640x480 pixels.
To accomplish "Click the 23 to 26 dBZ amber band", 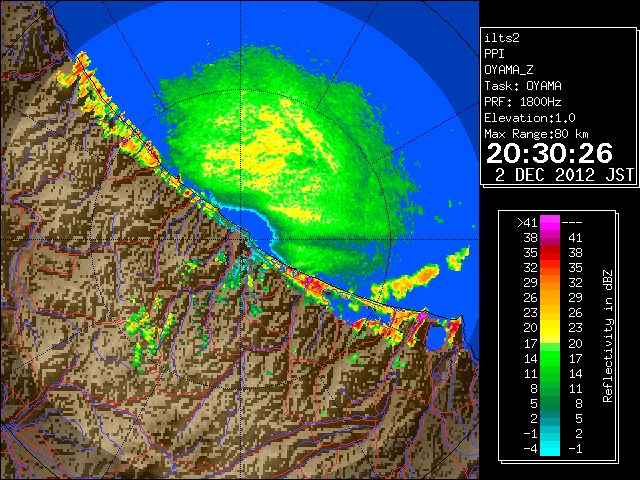I will point(550,313).
